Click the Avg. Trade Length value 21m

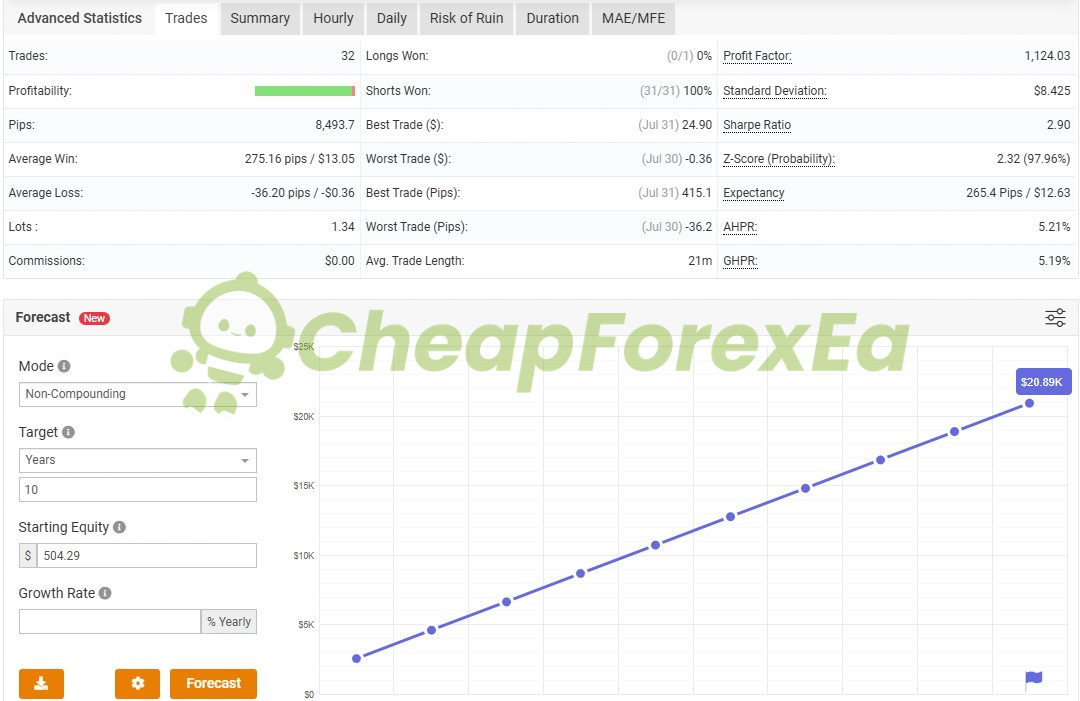tap(700, 261)
